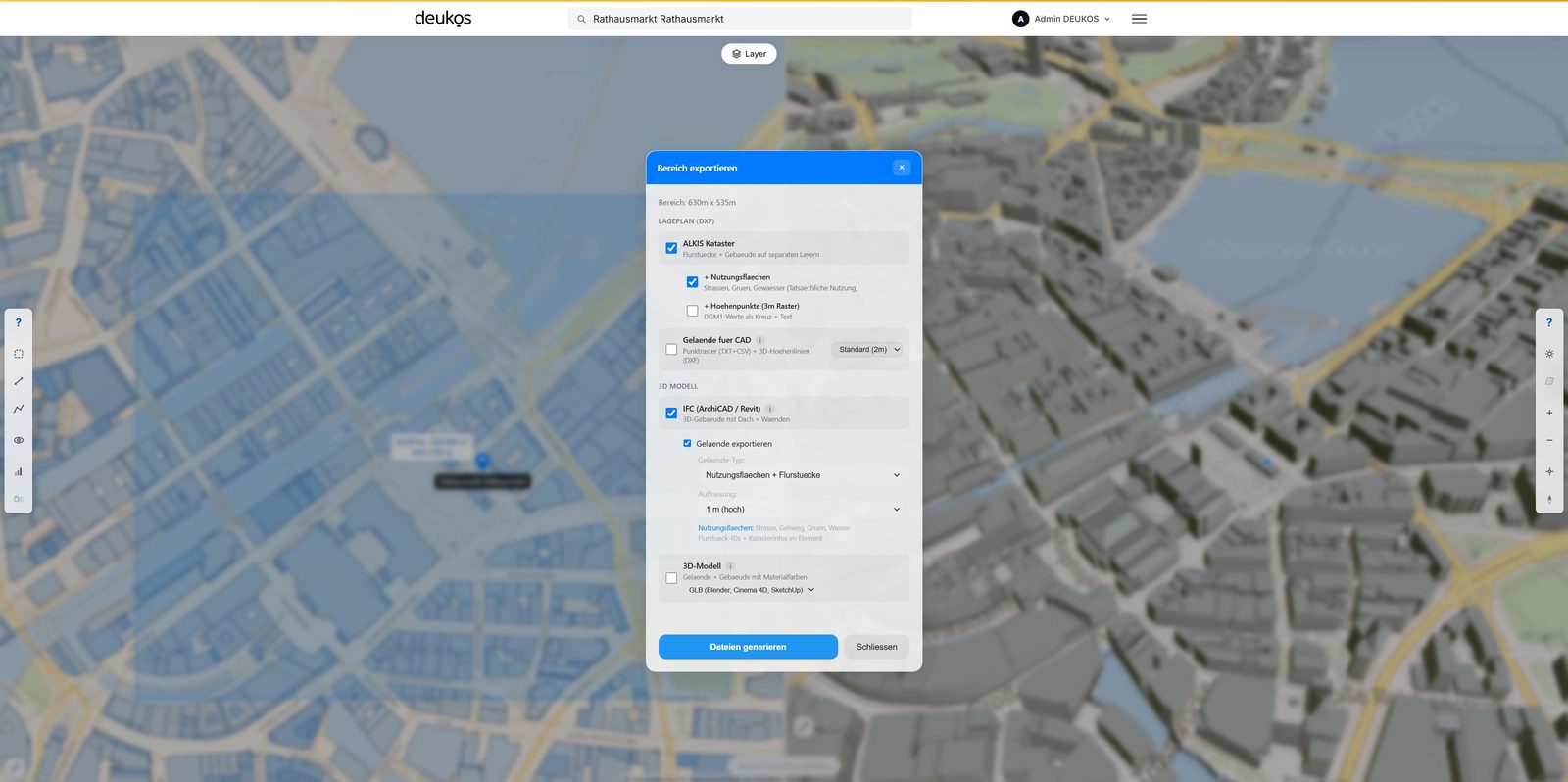1568x782 pixels.
Task: Show info for 3D-Modell option
Action: [x=730, y=566]
